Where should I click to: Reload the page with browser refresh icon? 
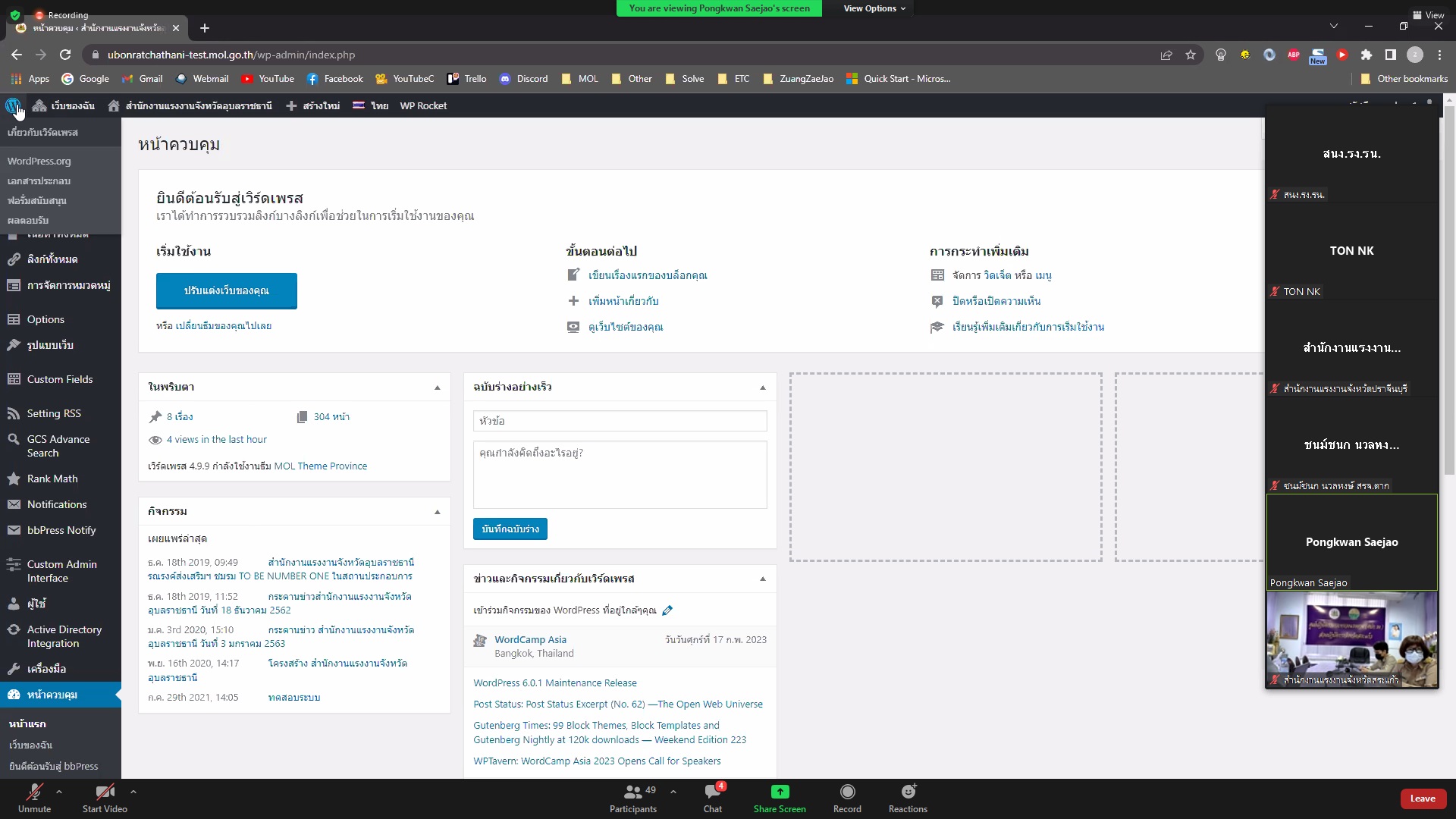(x=65, y=55)
